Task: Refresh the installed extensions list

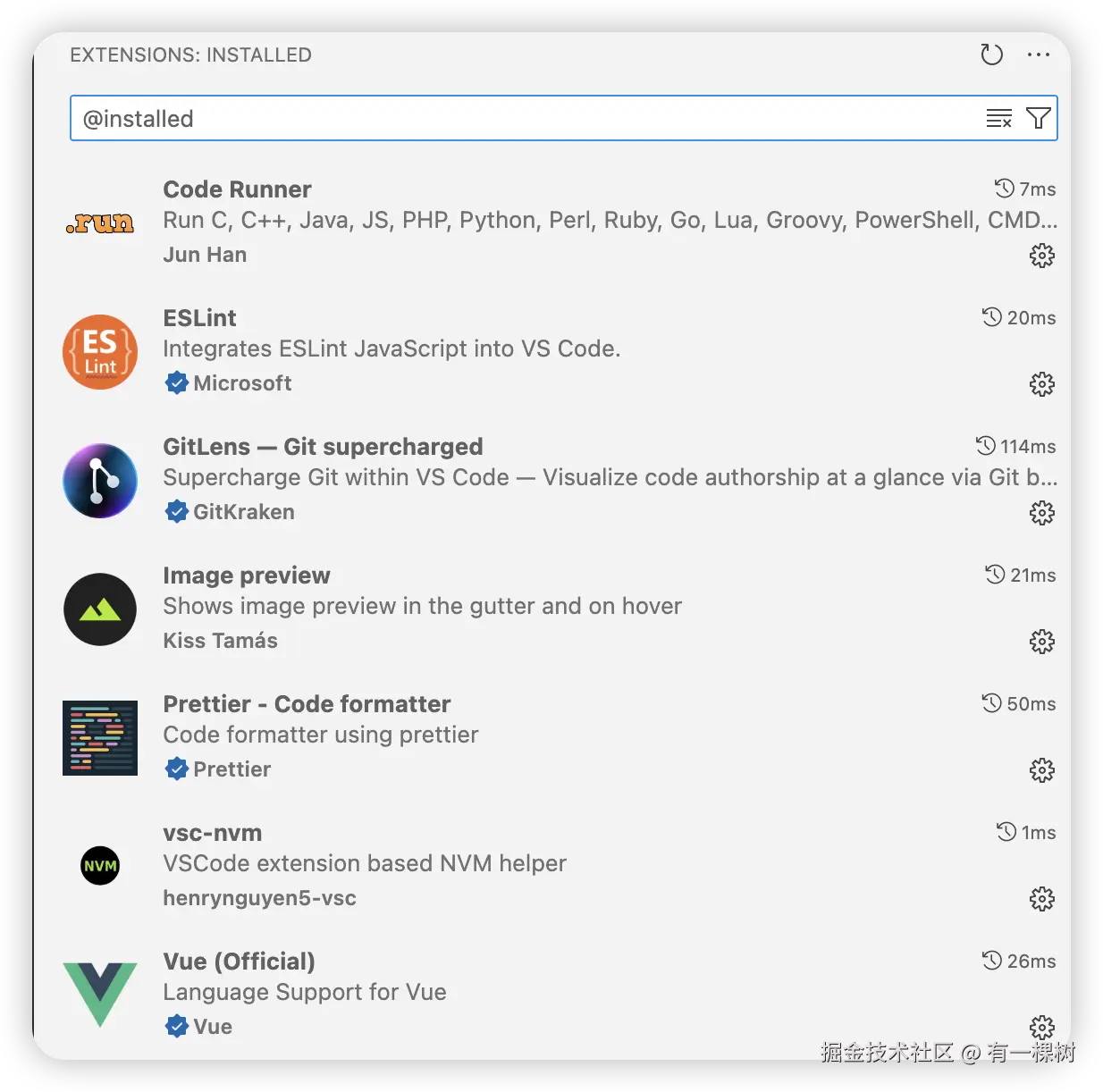Action: (x=991, y=55)
